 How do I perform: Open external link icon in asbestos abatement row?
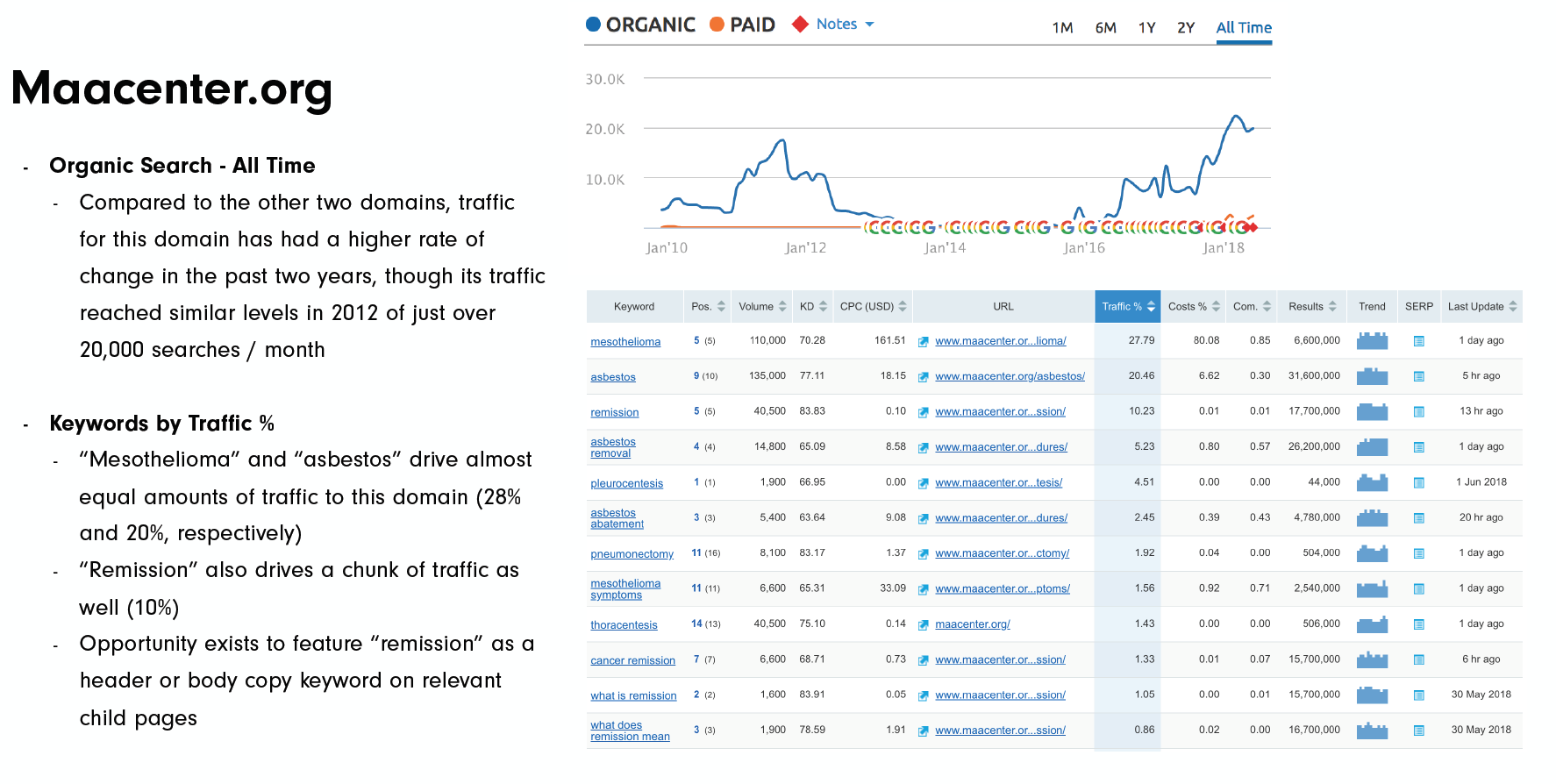coord(924,519)
